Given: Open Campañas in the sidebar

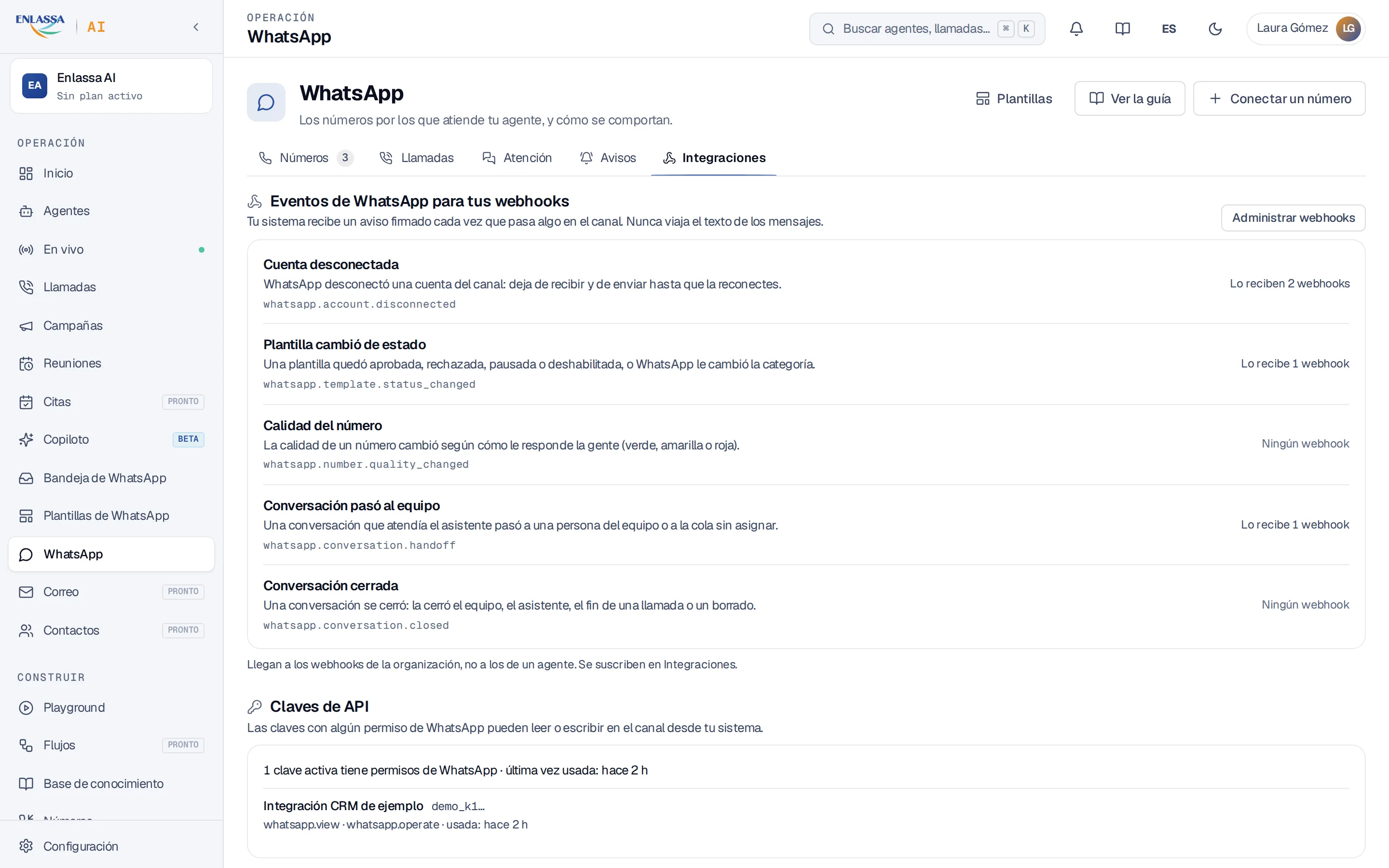Looking at the screenshot, I should [111, 325].
